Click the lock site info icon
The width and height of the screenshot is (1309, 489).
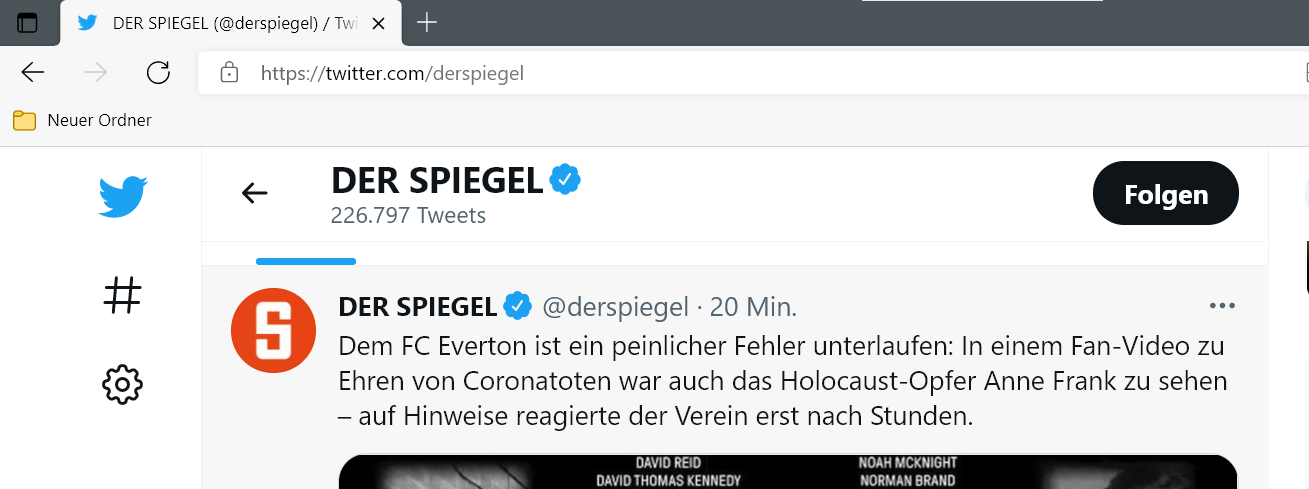click(x=229, y=73)
